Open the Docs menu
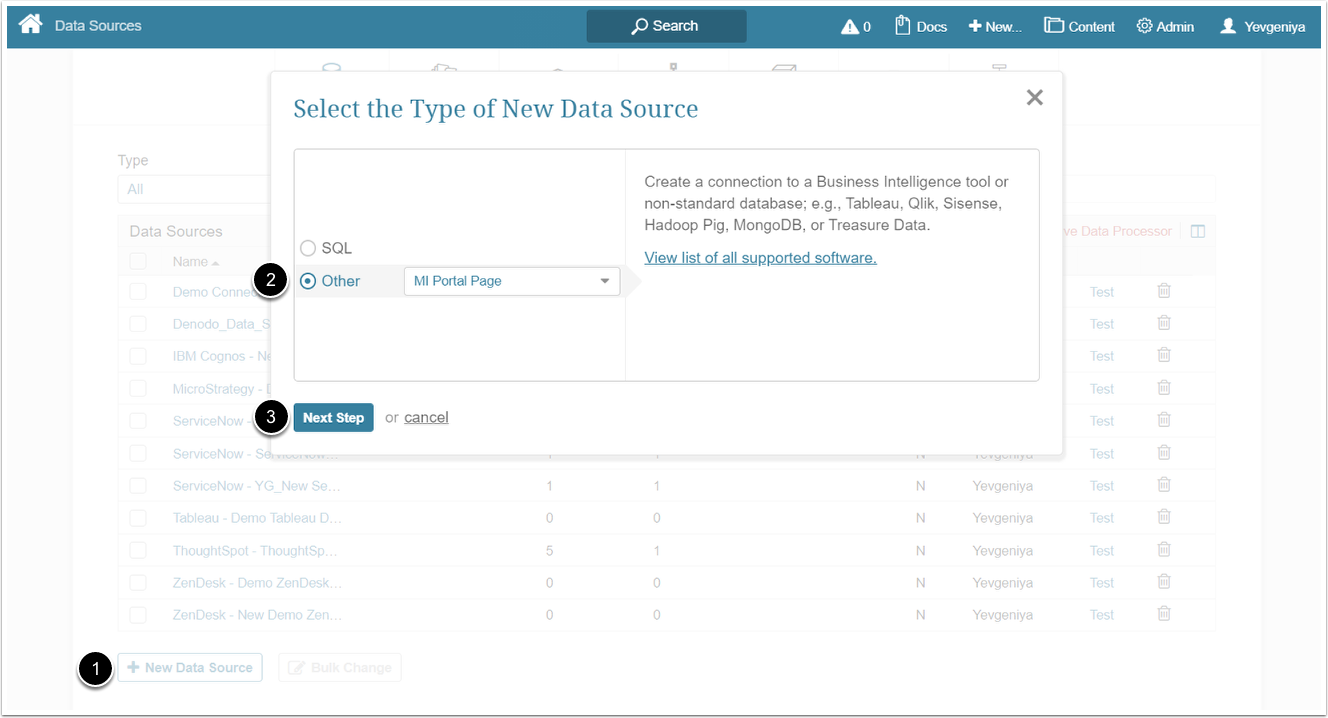The image size is (1328, 718). coord(920,27)
